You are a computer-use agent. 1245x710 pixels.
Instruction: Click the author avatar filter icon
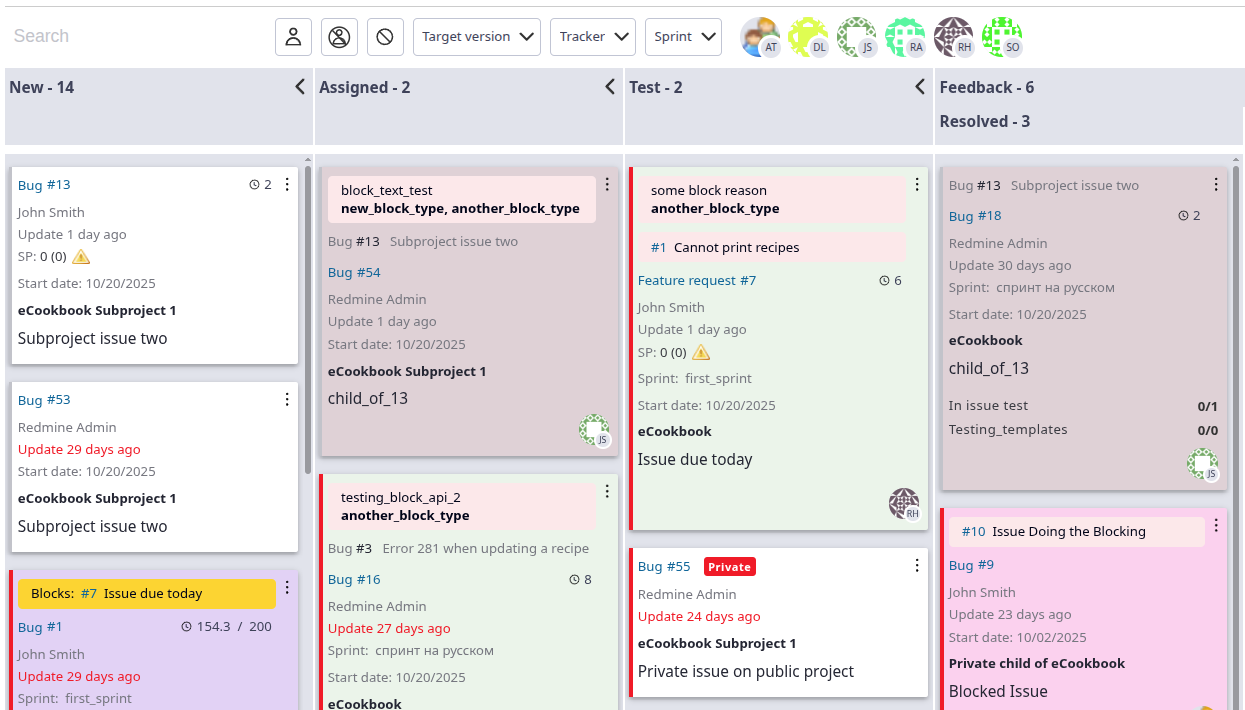coord(339,36)
